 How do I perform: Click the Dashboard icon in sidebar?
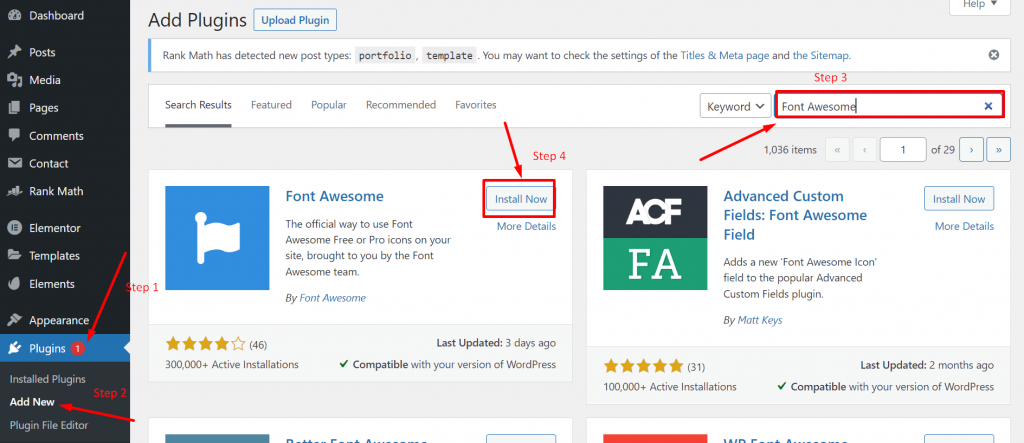[x=14, y=15]
